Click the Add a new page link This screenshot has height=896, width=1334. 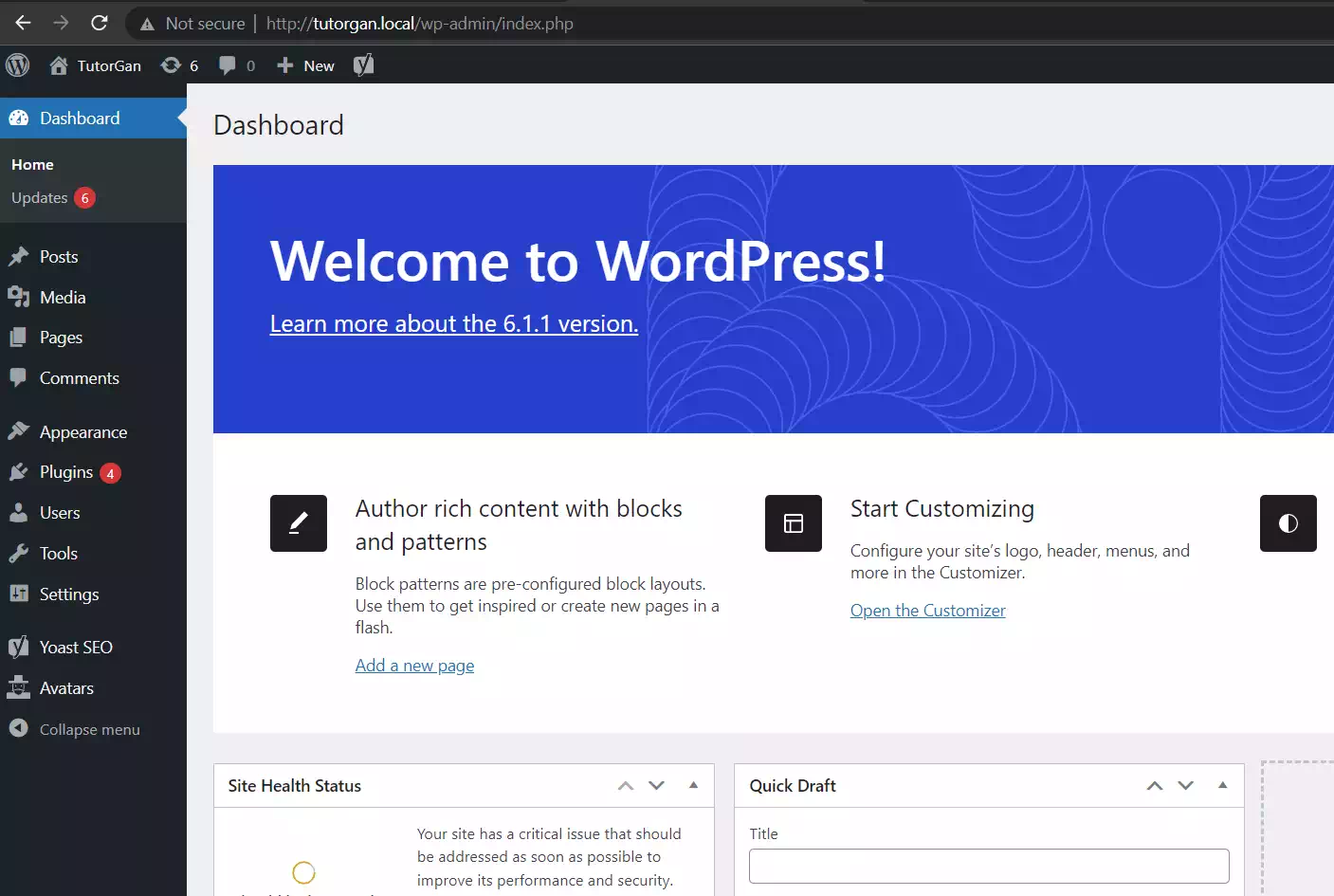(414, 666)
